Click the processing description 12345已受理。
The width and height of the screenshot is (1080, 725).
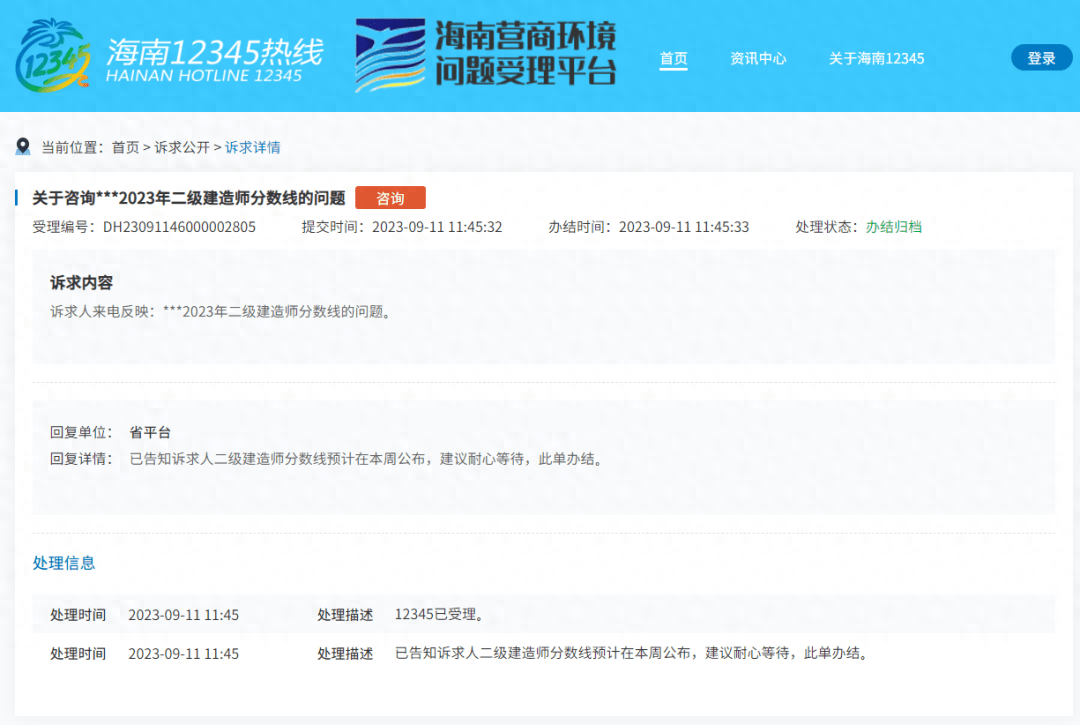pyautogui.click(x=439, y=614)
